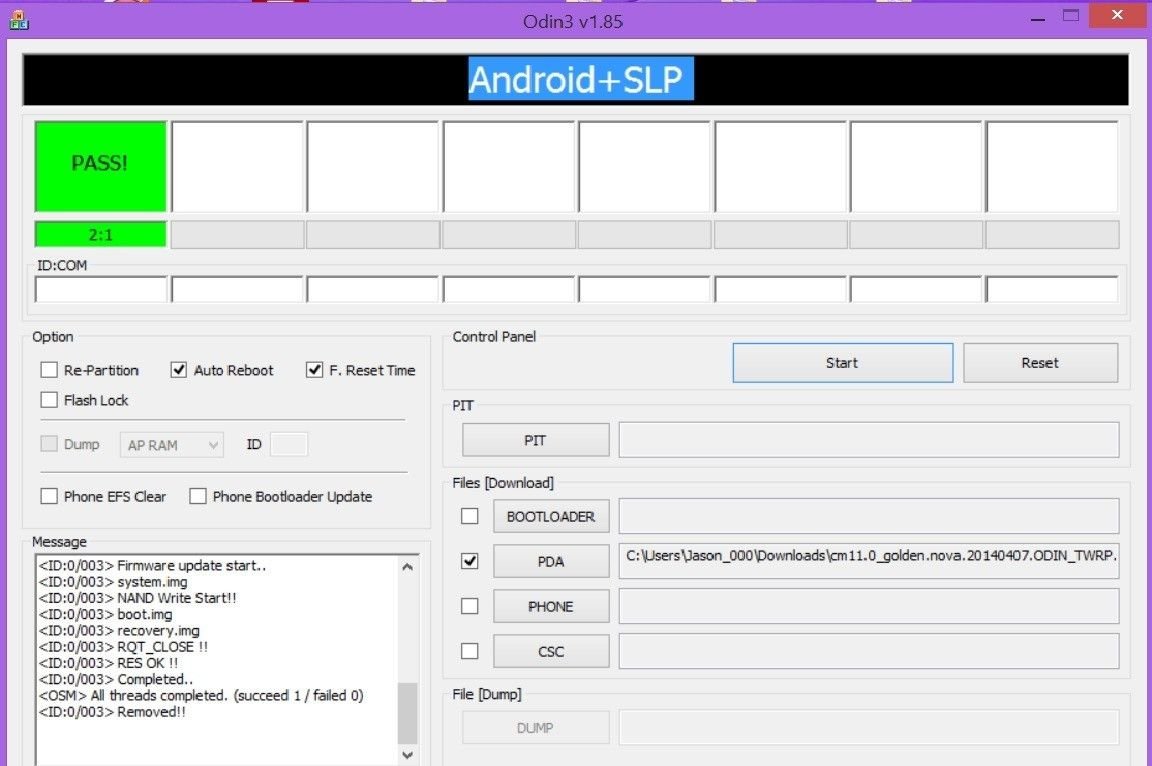Select the 'RES OK !!' log line
Screen dimensions: 1152x766
tap(108, 662)
